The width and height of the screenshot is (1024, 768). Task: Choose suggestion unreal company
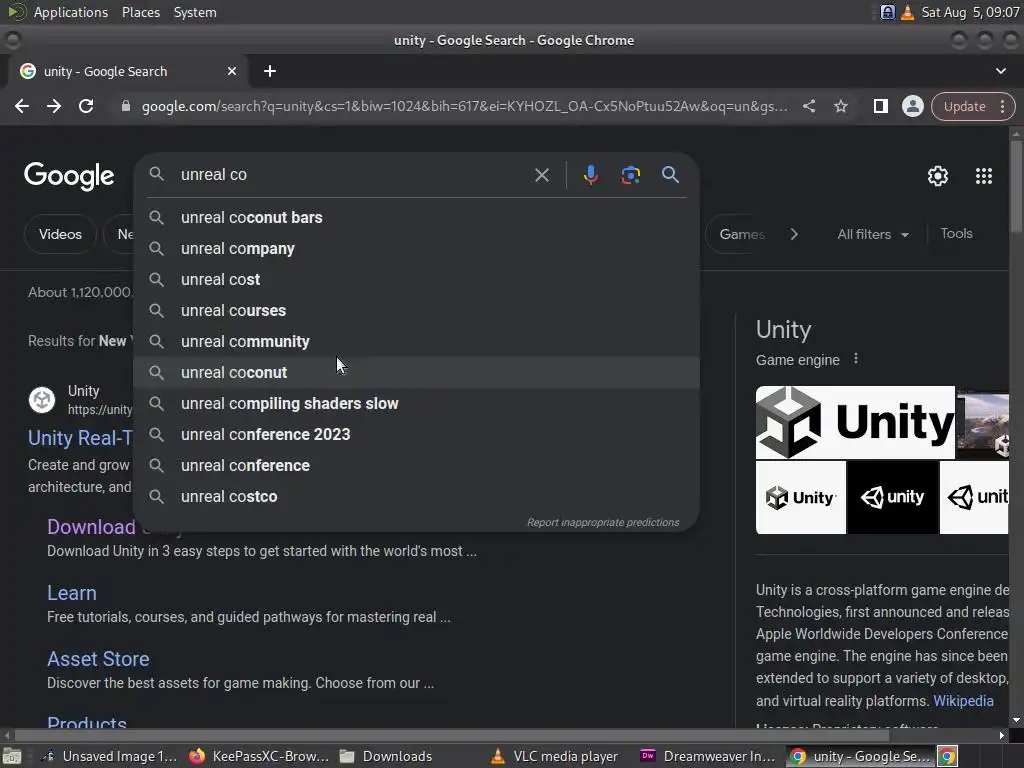pyautogui.click(x=417, y=248)
